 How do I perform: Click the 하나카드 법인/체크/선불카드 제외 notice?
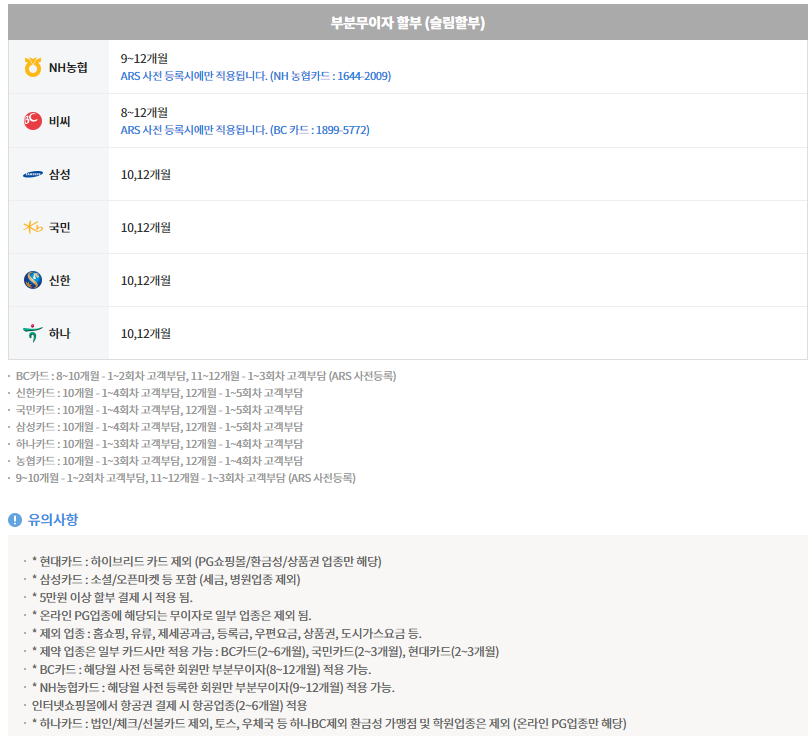coord(329,724)
